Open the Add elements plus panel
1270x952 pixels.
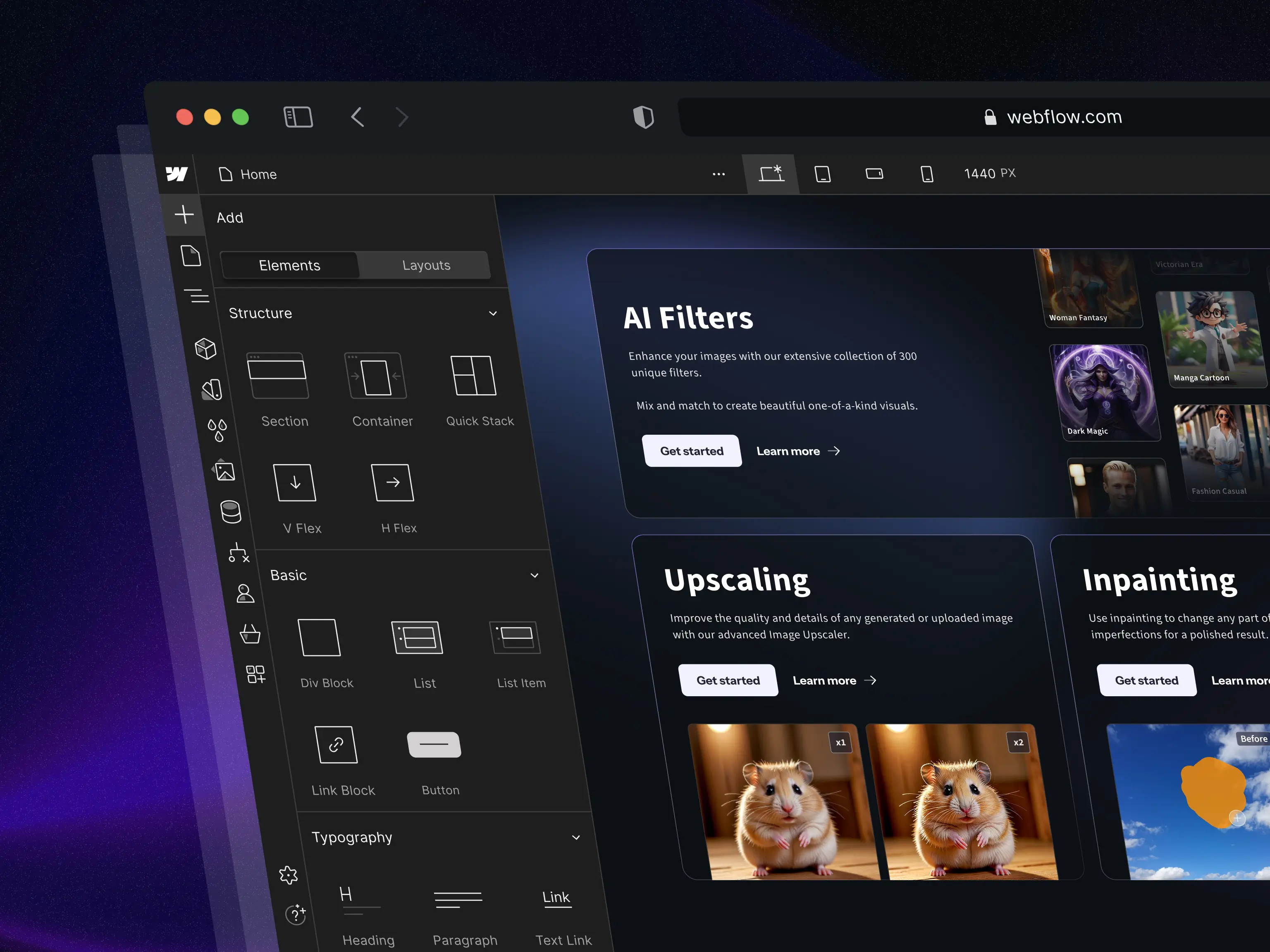click(184, 214)
